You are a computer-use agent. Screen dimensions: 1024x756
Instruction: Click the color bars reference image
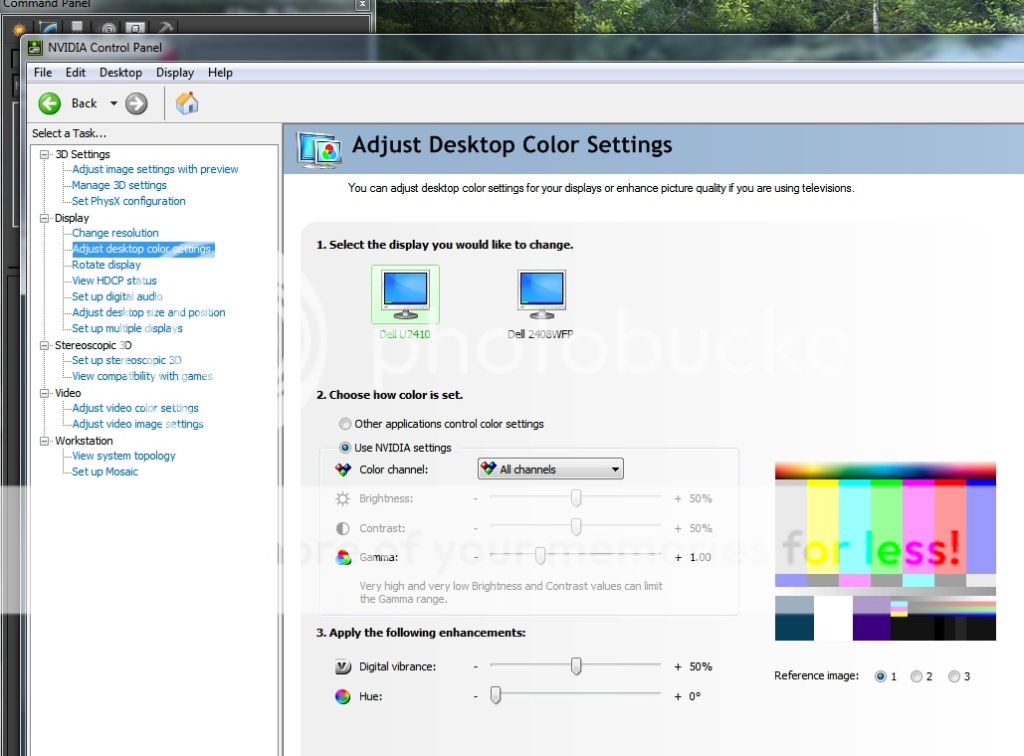click(x=885, y=550)
